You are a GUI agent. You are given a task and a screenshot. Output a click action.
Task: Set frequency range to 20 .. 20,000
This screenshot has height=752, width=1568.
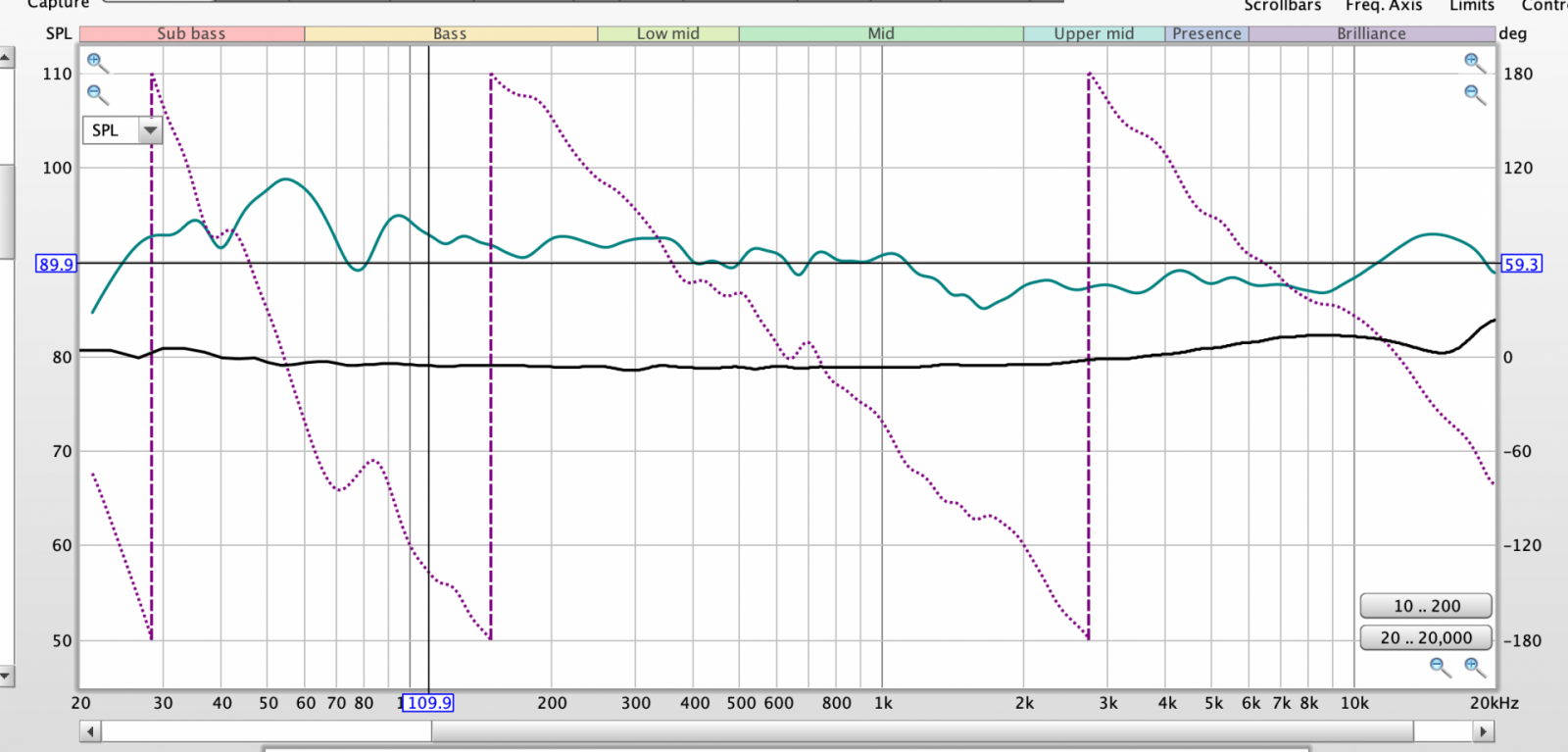1426,637
